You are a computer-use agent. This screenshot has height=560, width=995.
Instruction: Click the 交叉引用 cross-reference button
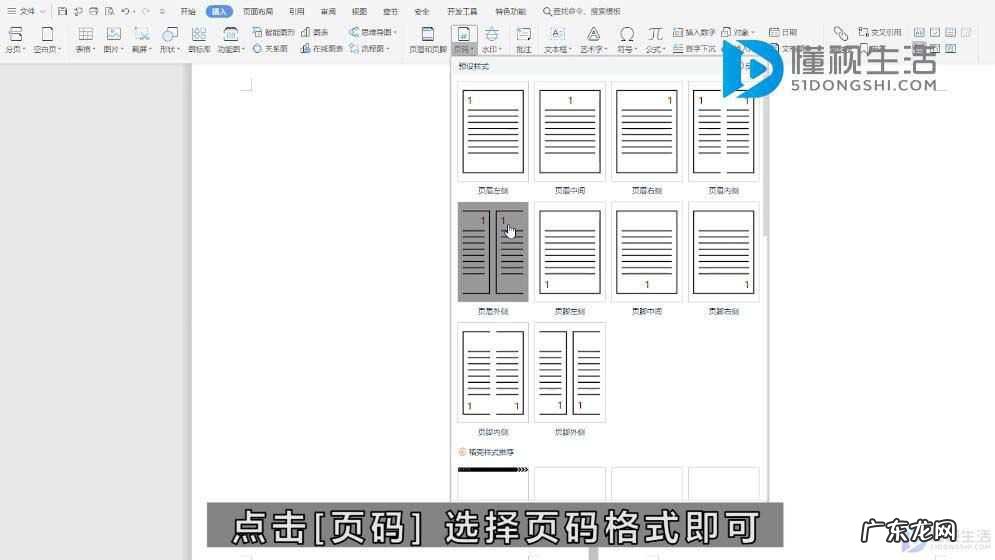[880, 32]
